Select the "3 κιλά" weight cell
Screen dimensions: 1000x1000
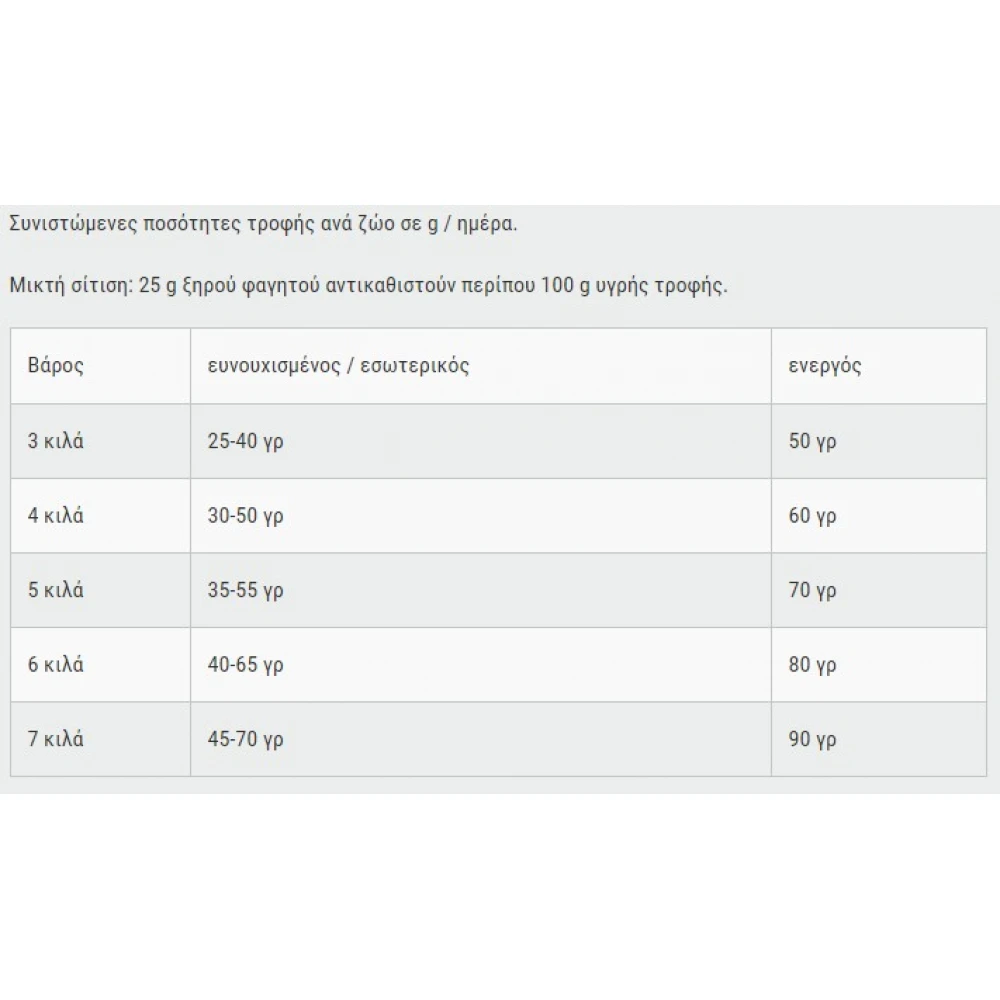[x=56, y=440]
